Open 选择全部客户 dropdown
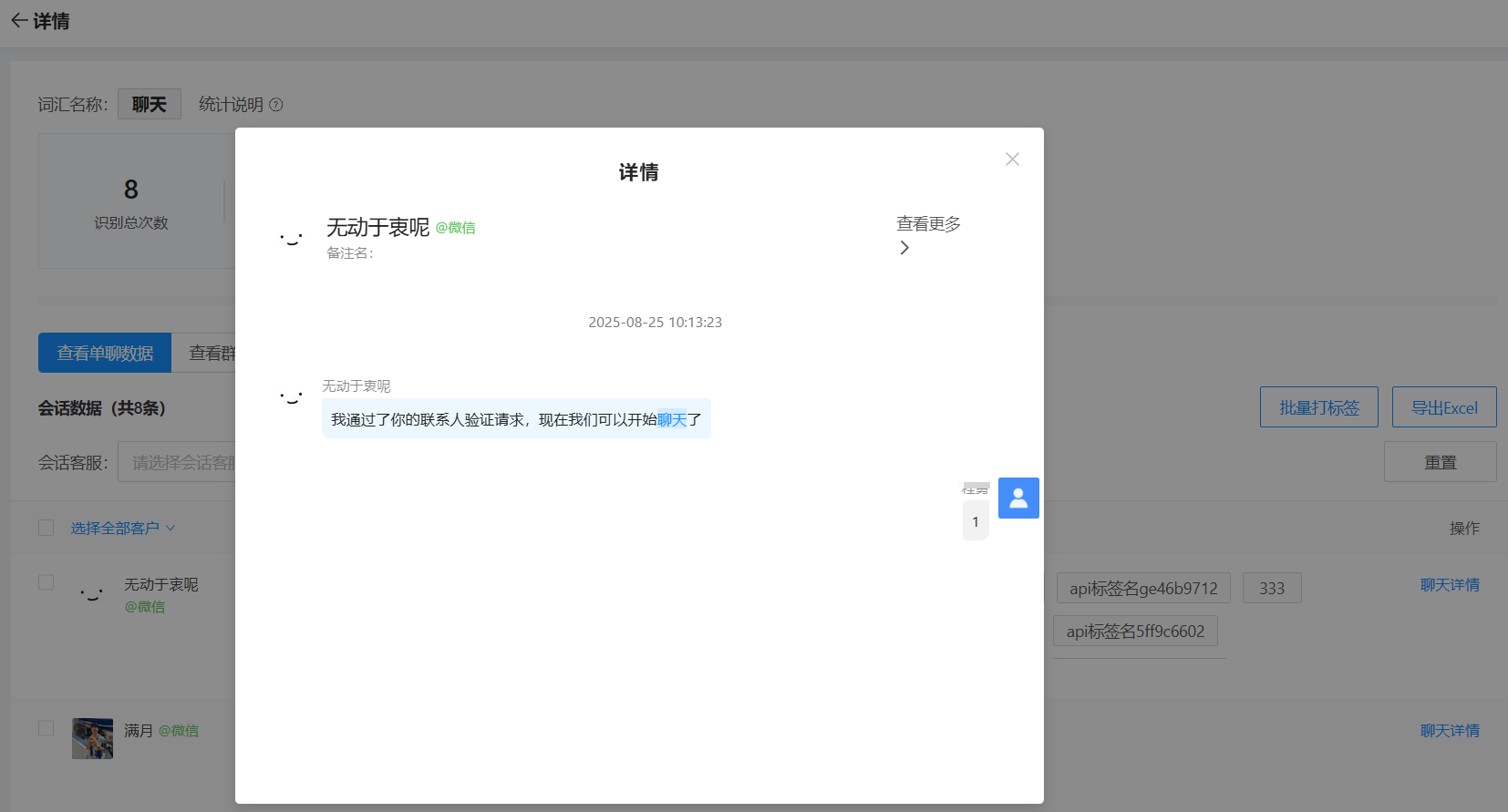The width and height of the screenshot is (1508, 812). pyautogui.click(x=123, y=529)
